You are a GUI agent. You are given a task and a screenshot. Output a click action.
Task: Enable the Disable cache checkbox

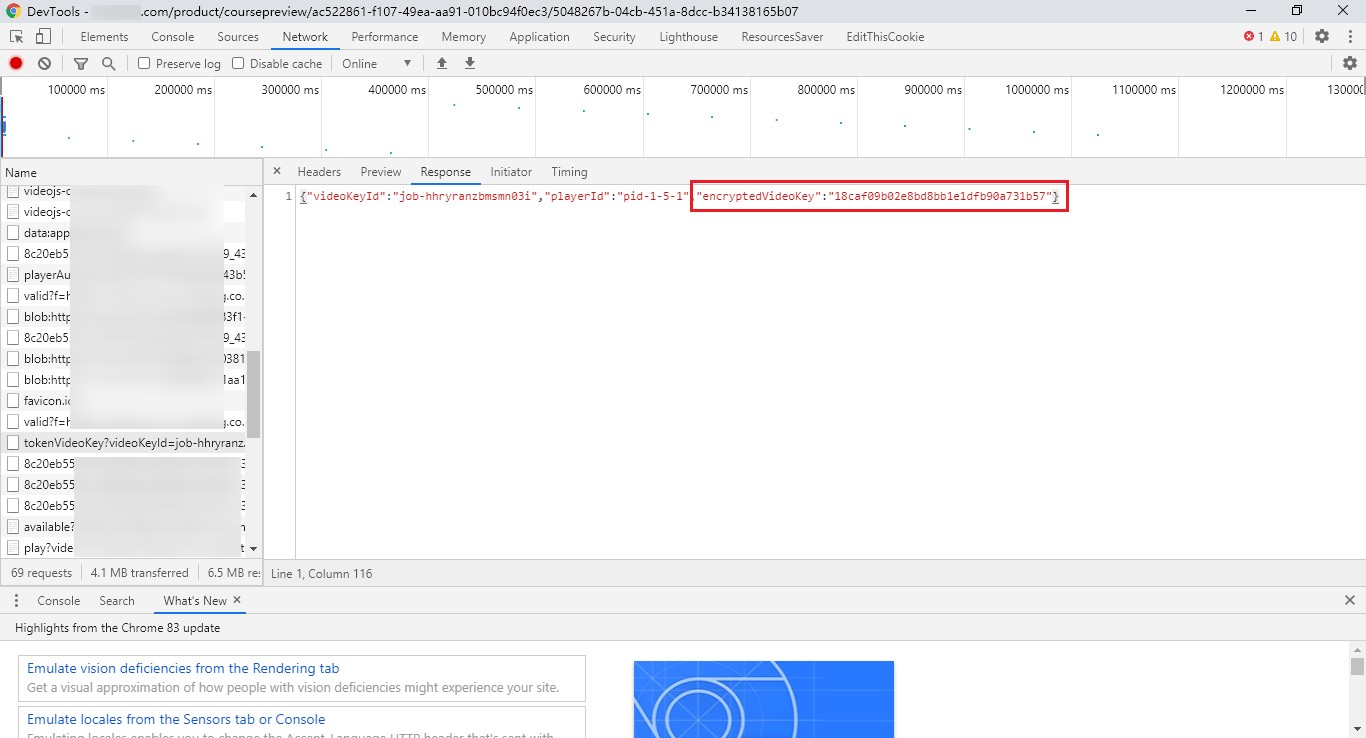[x=238, y=63]
